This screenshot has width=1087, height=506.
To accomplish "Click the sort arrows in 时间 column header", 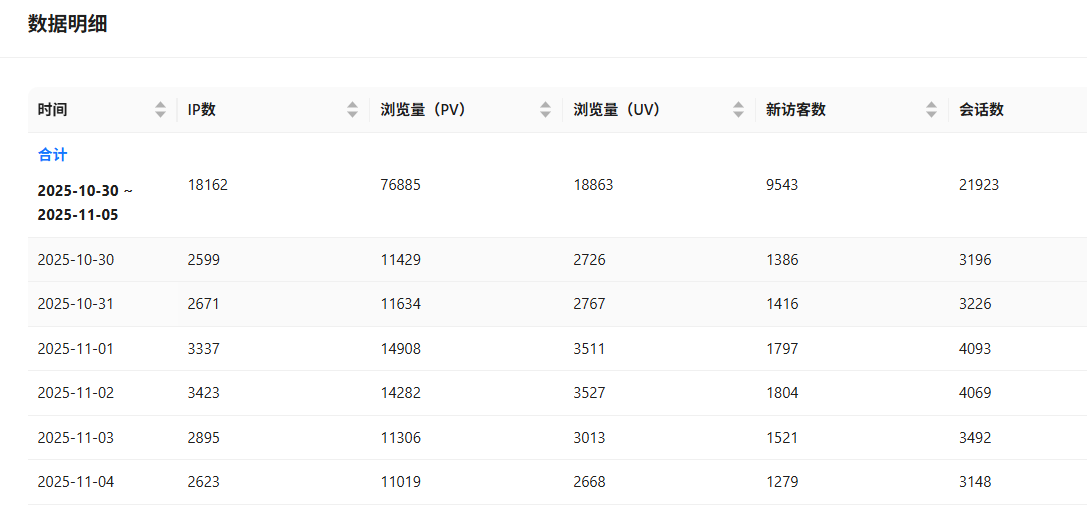I will pos(160,110).
